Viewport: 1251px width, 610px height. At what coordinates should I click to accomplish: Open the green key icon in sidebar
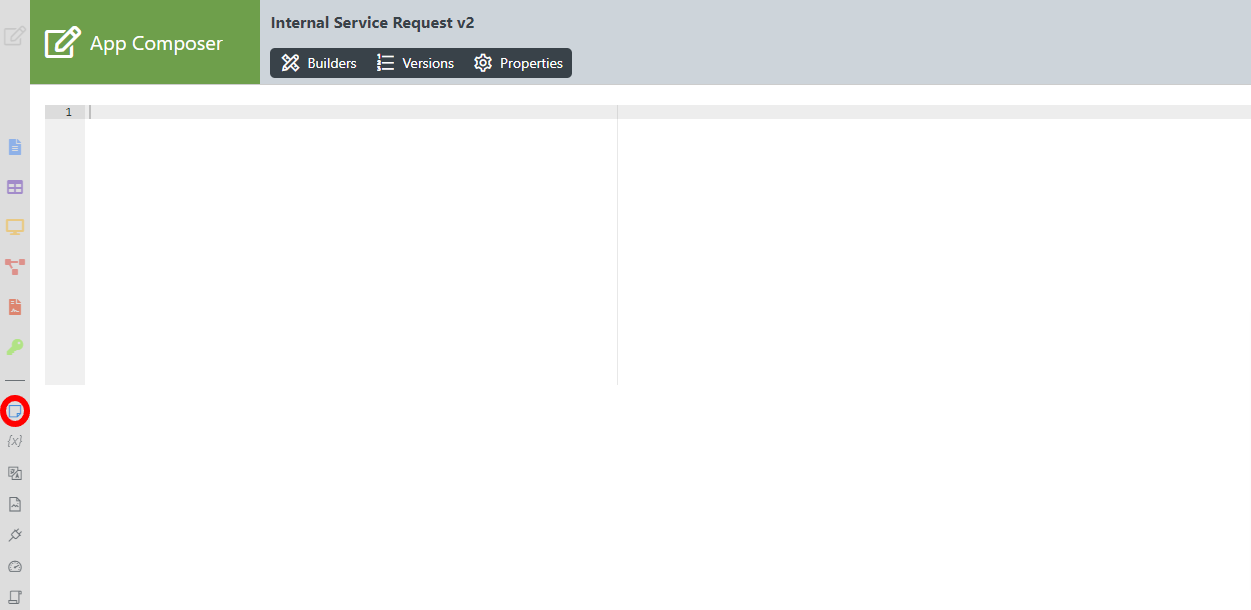(x=15, y=347)
